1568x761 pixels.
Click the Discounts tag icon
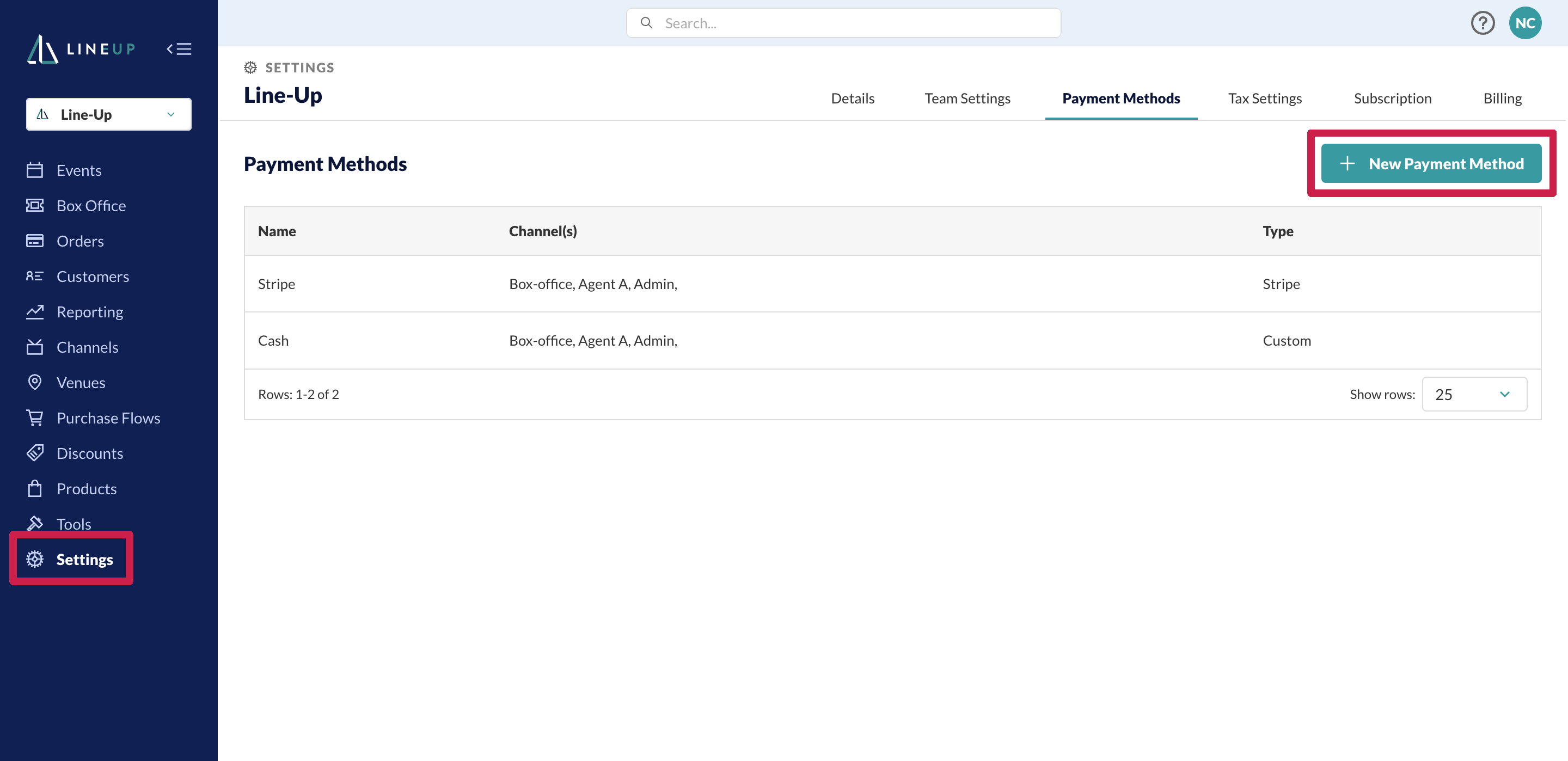[35, 452]
